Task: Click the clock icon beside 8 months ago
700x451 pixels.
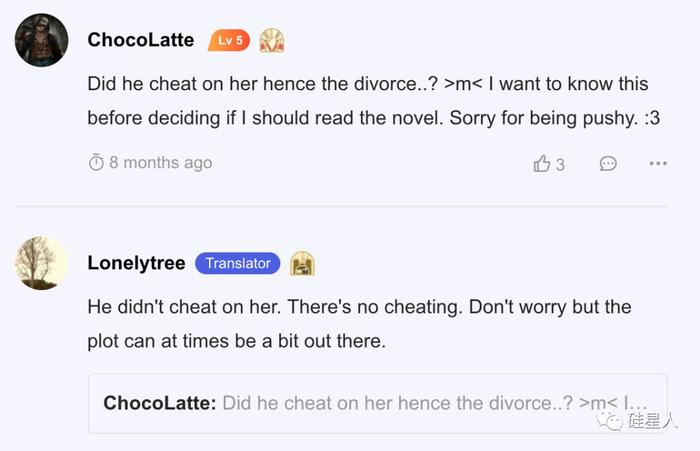Action: coord(96,163)
